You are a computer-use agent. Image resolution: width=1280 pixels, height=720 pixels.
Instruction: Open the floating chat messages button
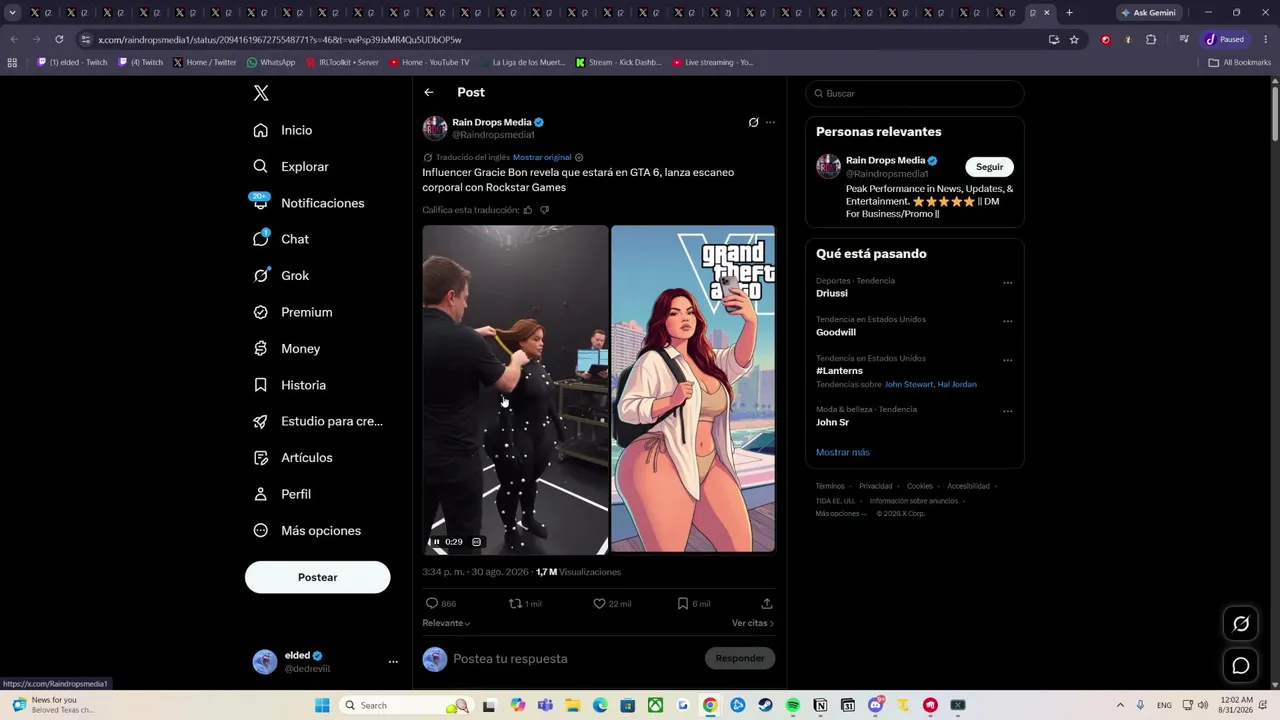pos(1241,666)
